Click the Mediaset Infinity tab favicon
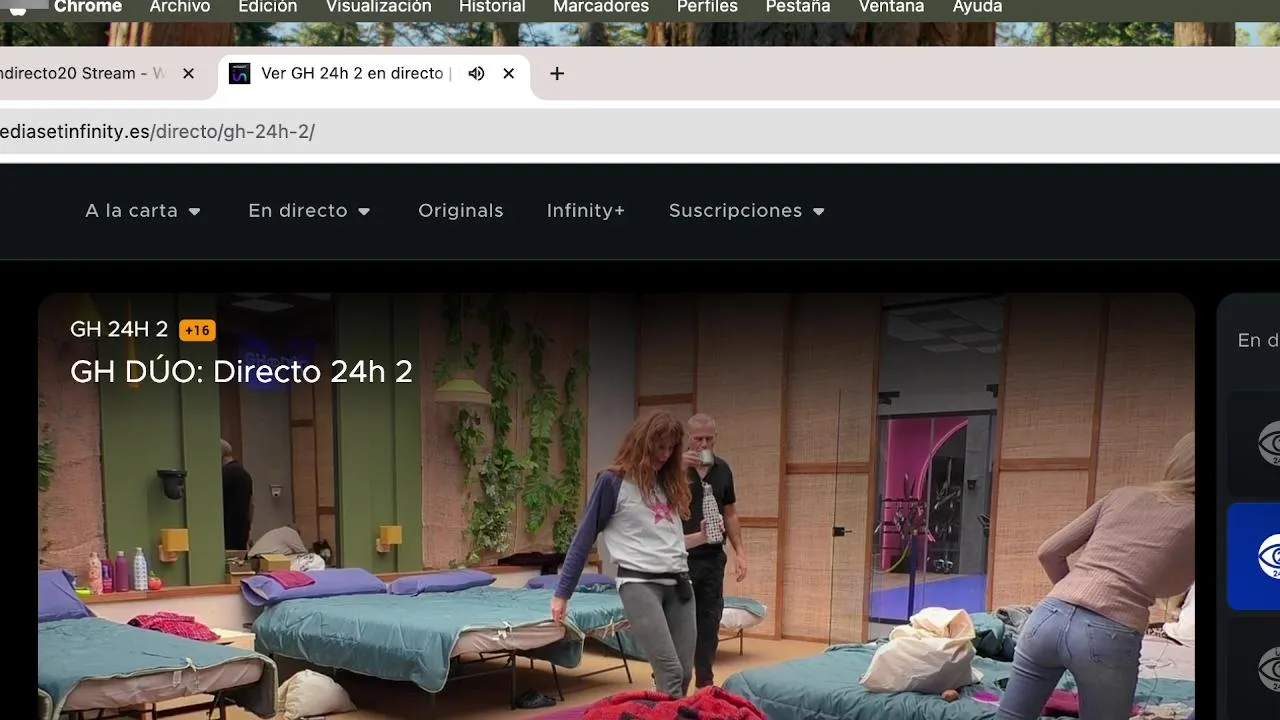Viewport: 1280px width, 720px height. [x=239, y=73]
